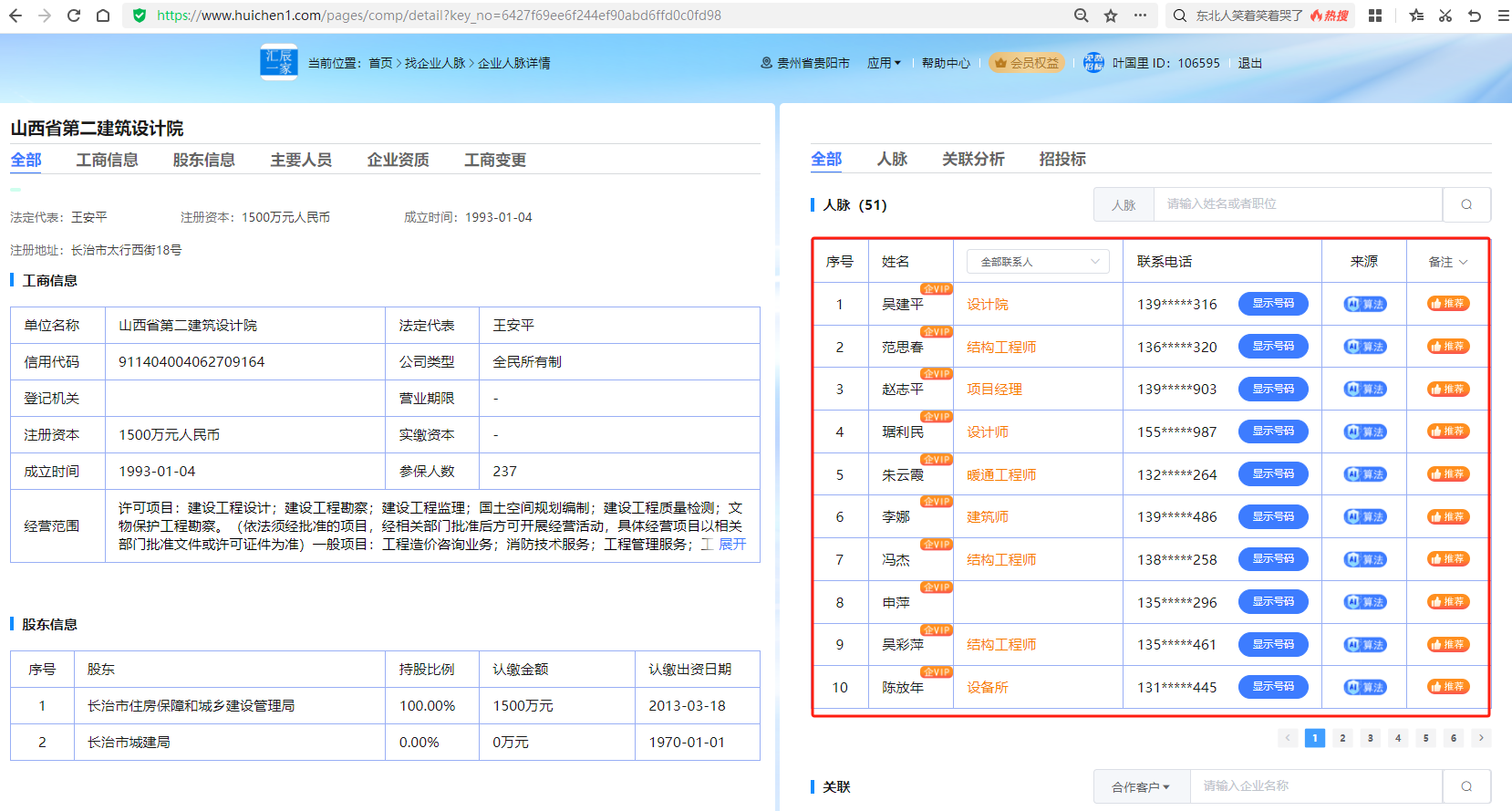Click the recommend badge for 李娜
This screenshot has height=811, width=1512.
[1448, 516]
